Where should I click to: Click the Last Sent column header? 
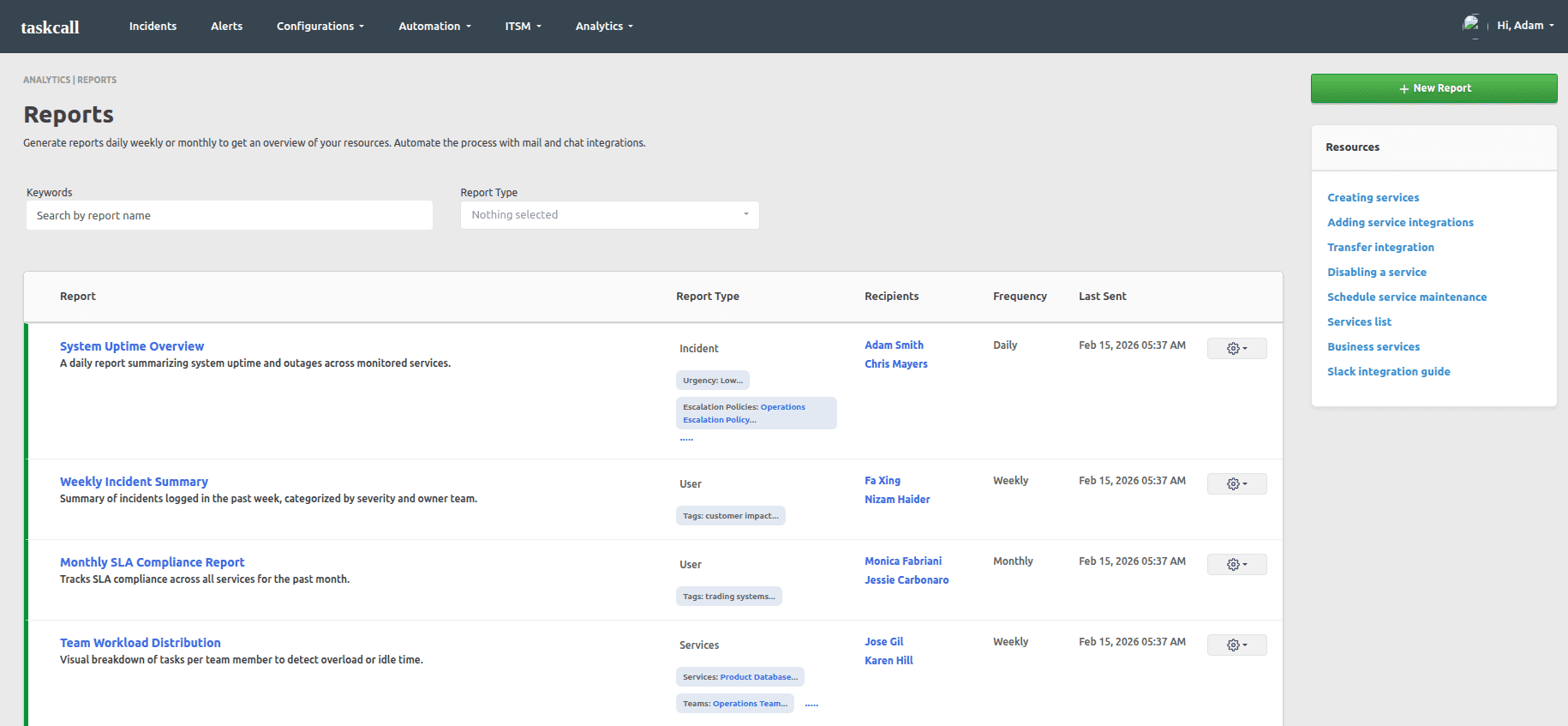point(1102,296)
